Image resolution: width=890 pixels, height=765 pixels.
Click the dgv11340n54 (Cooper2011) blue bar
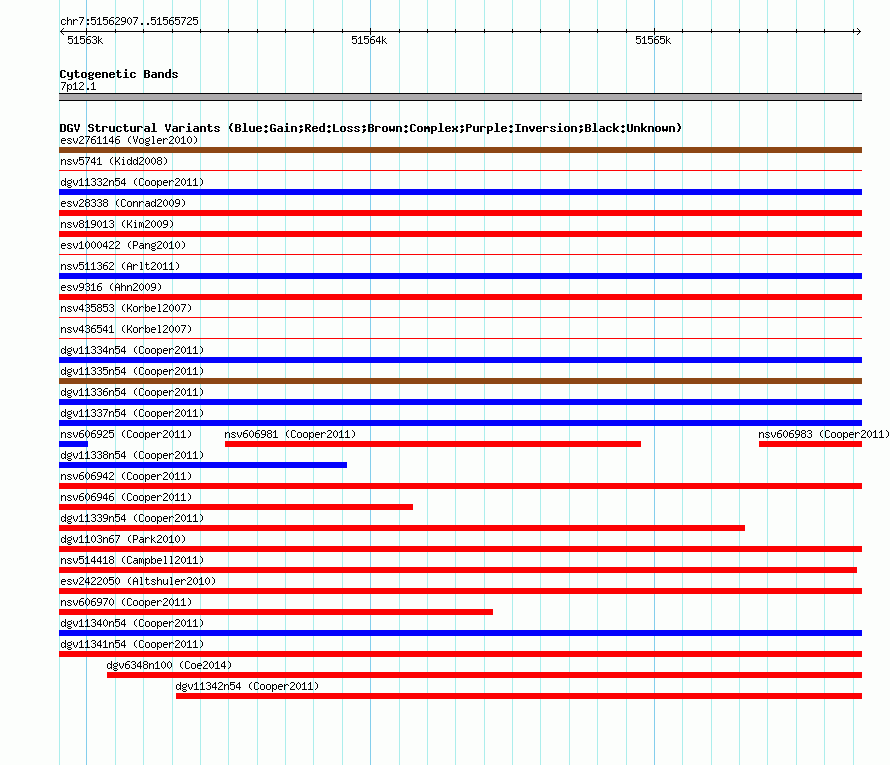click(x=460, y=633)
